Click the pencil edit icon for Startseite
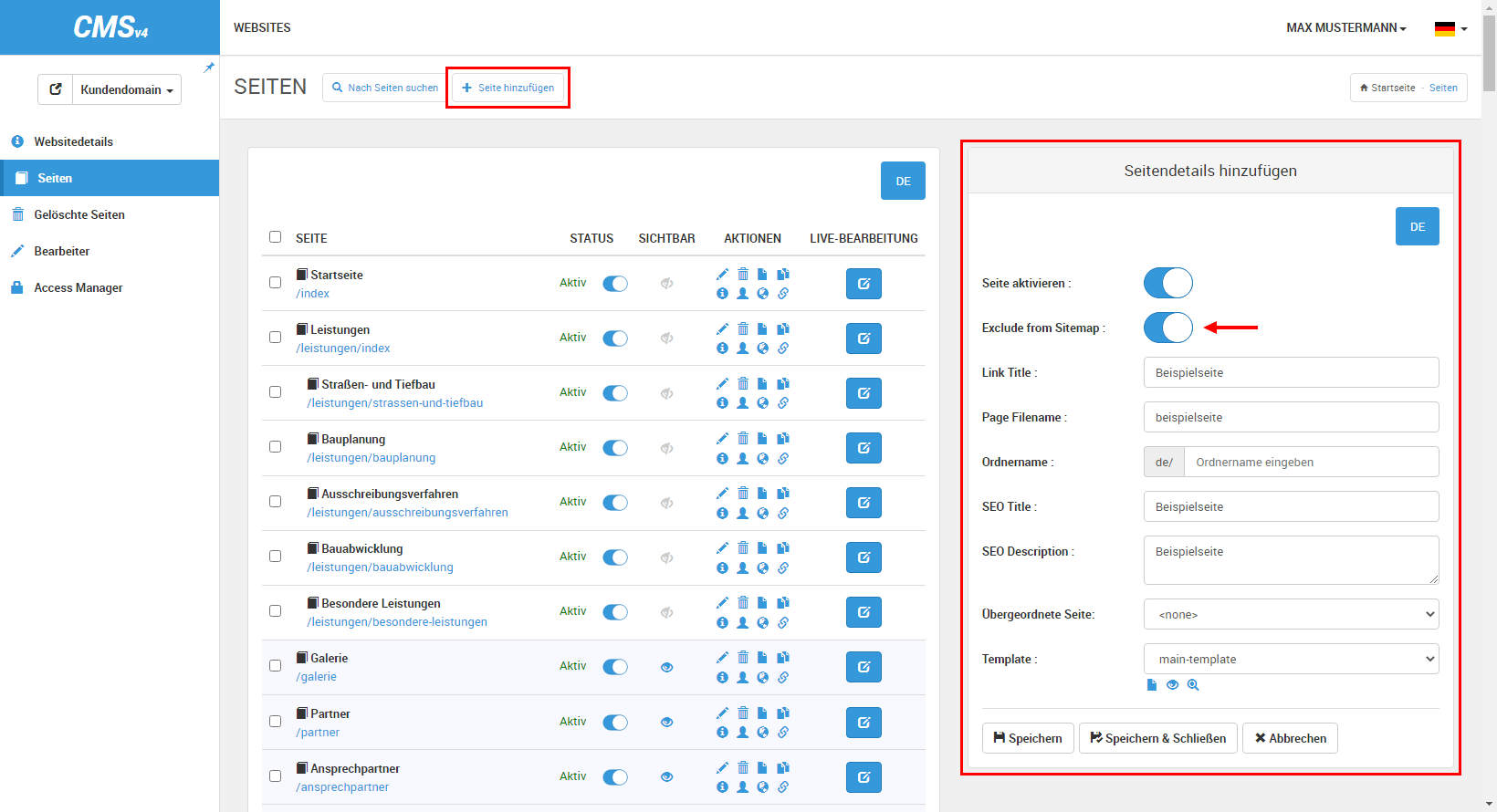 722,274
